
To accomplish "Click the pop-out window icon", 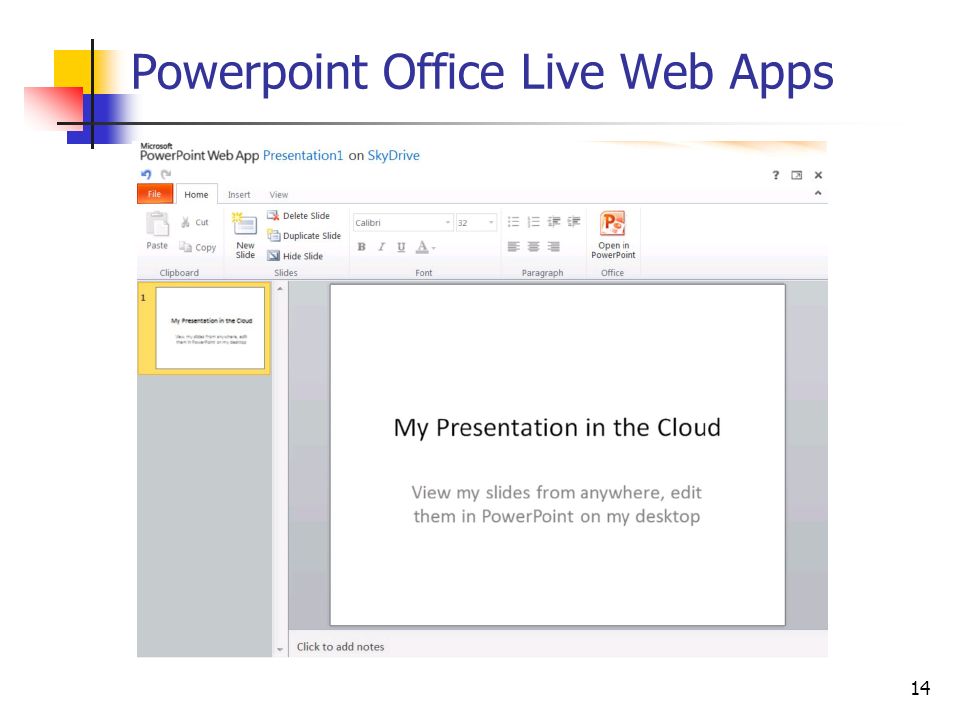I will (797, 175).
